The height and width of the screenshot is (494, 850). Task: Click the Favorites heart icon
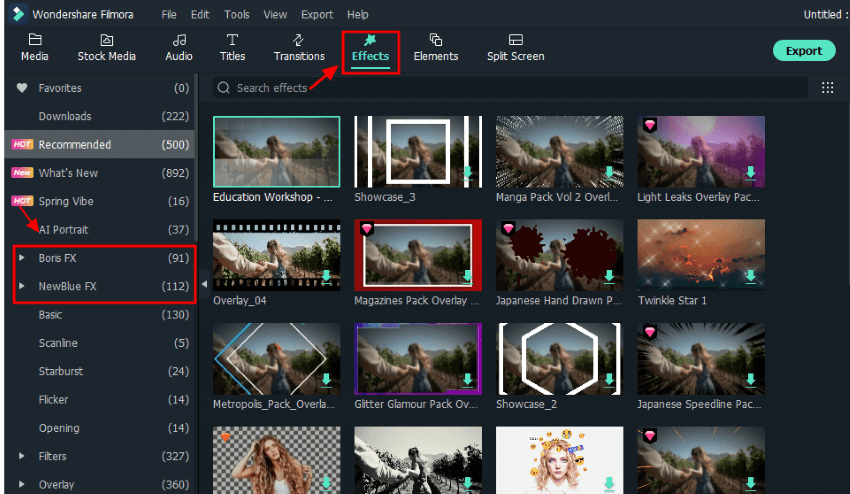[x=22, y=87]
